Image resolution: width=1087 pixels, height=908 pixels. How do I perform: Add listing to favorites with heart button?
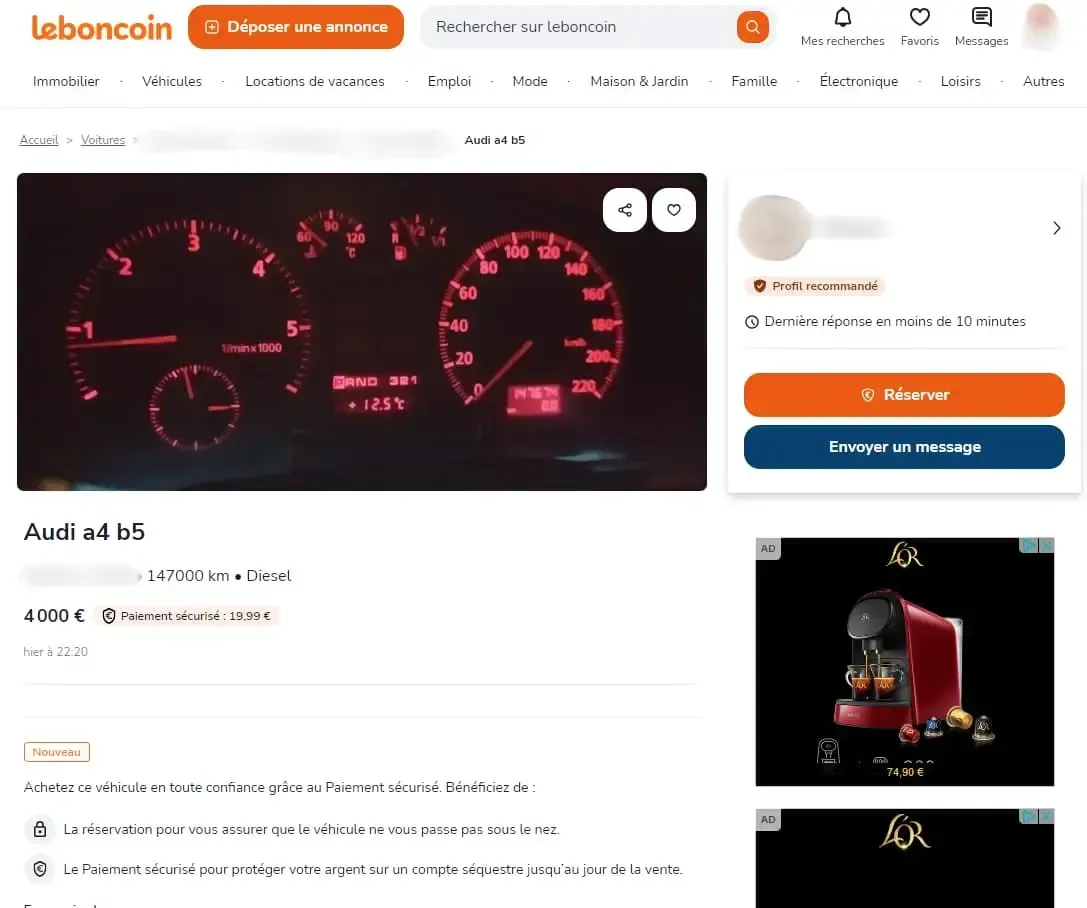point(674,210)
